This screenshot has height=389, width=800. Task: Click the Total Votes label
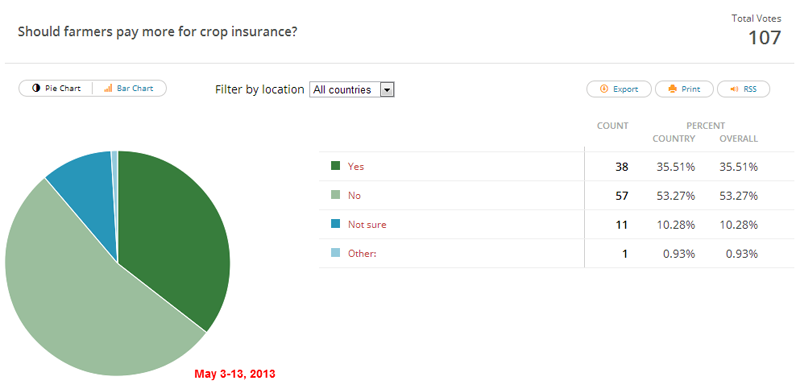click(756, 18)
